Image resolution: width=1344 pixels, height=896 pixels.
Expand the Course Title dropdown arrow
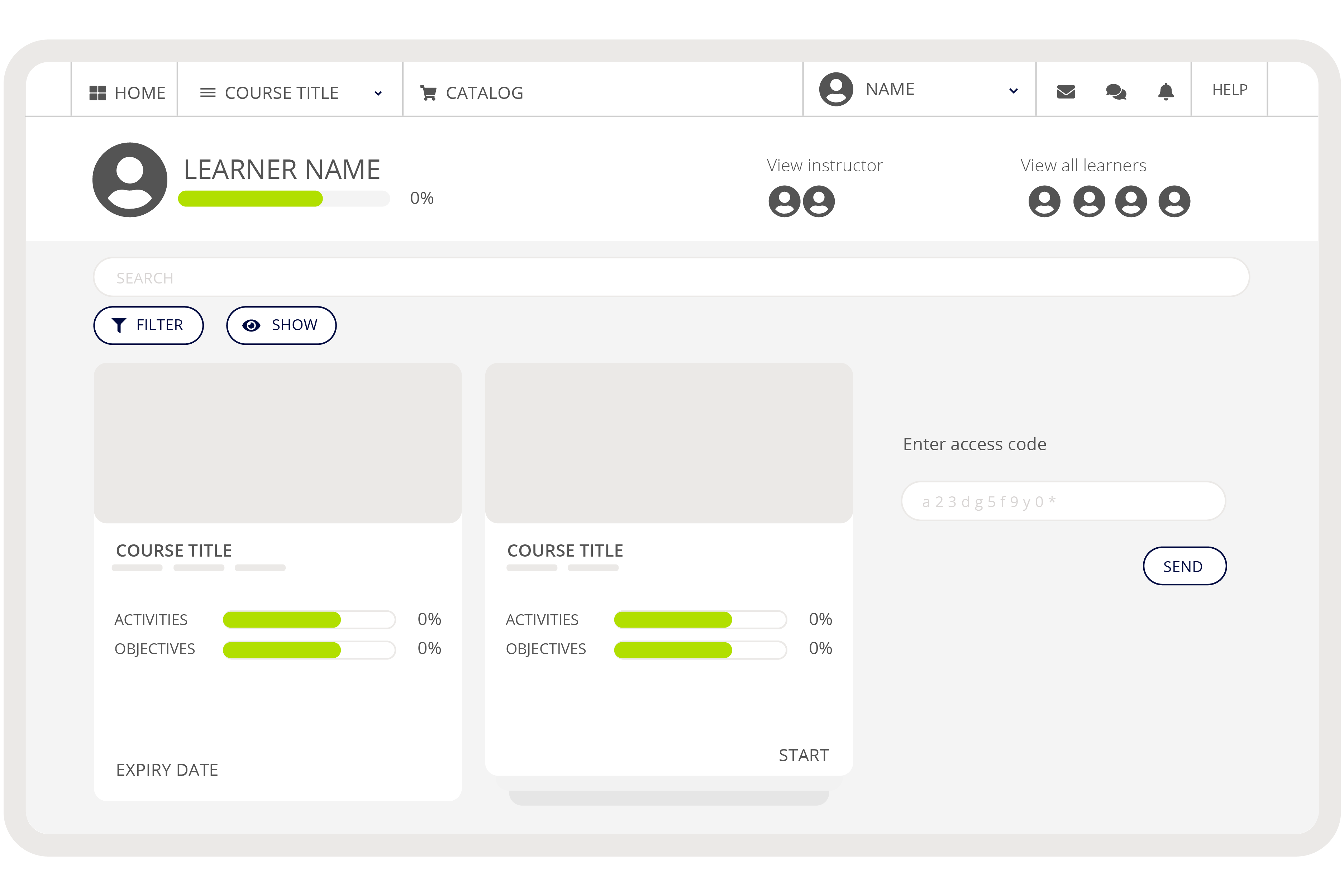pos(378,93)
